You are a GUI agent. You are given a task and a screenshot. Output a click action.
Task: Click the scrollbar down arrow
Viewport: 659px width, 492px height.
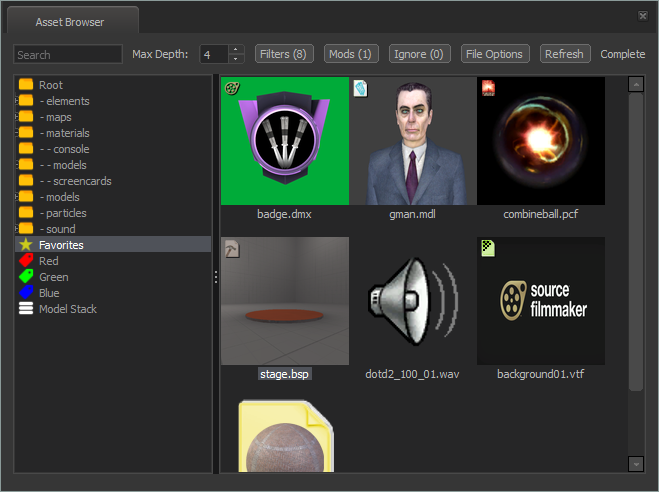[x=636, y=464]
